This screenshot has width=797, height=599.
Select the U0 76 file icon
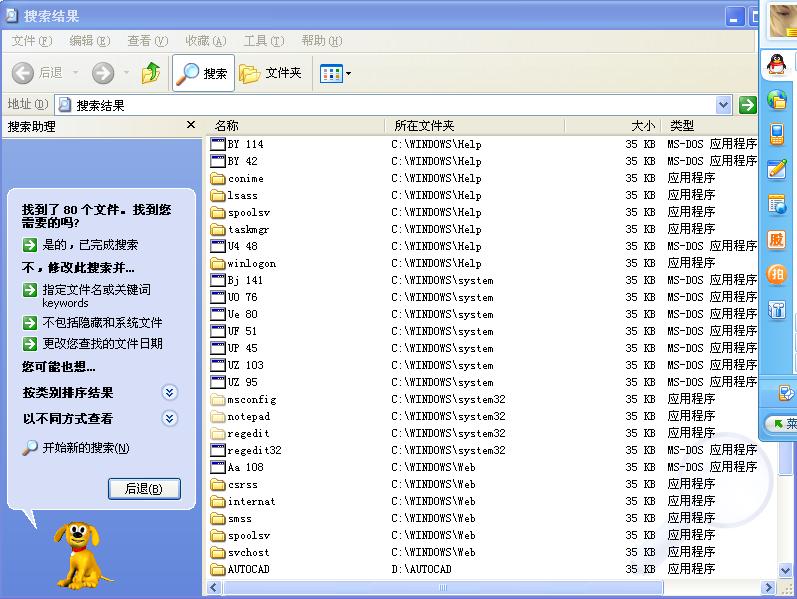[x=218, y=297]
